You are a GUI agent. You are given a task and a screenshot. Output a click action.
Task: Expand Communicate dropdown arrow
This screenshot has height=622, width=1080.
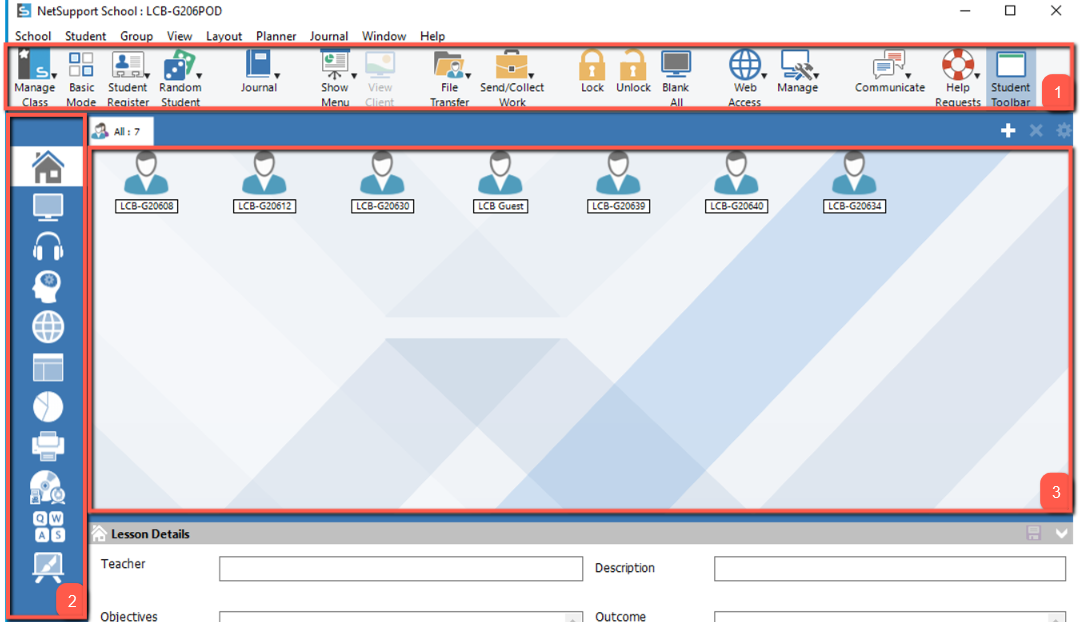point(908,76)
